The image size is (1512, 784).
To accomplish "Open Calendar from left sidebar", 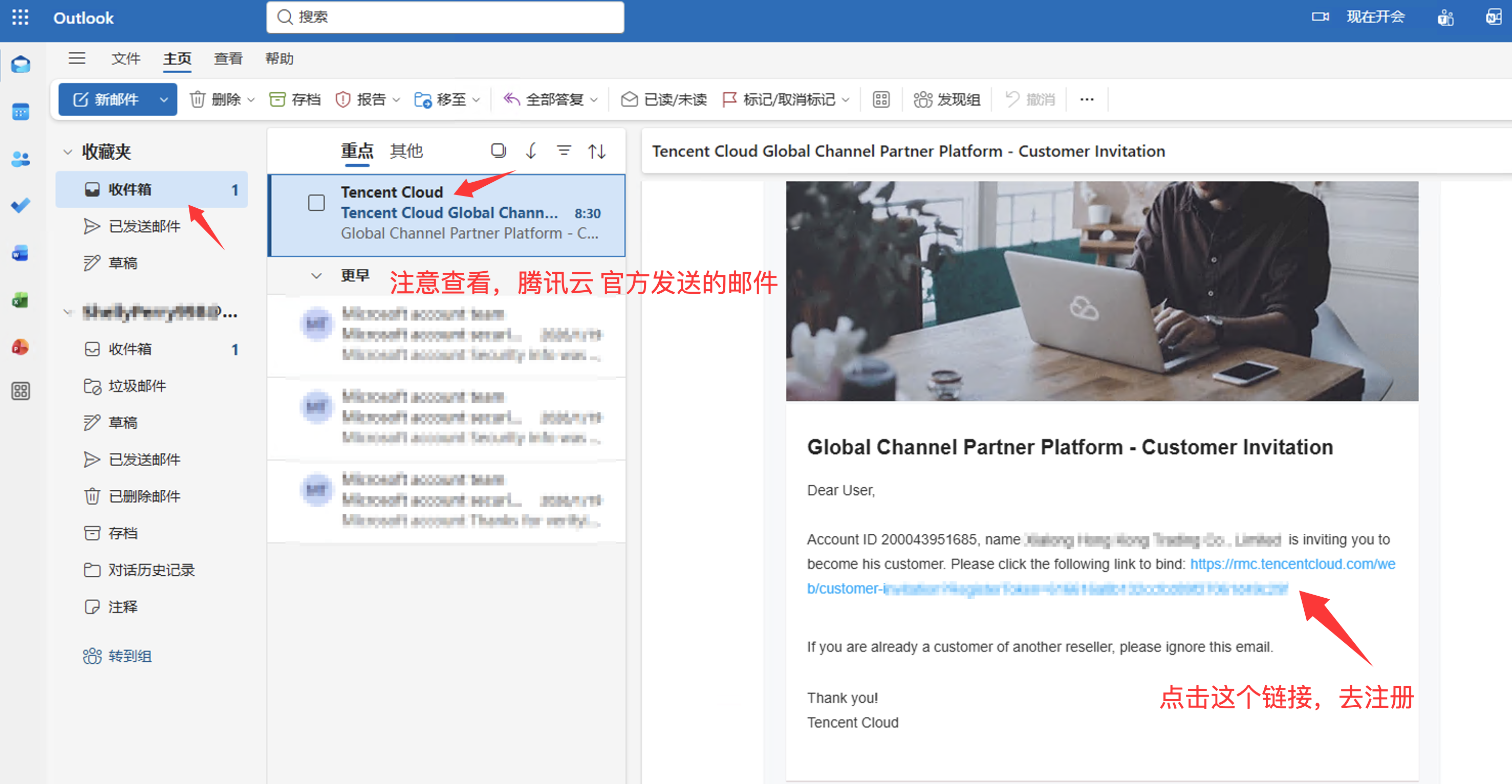I will pos(20,112).
